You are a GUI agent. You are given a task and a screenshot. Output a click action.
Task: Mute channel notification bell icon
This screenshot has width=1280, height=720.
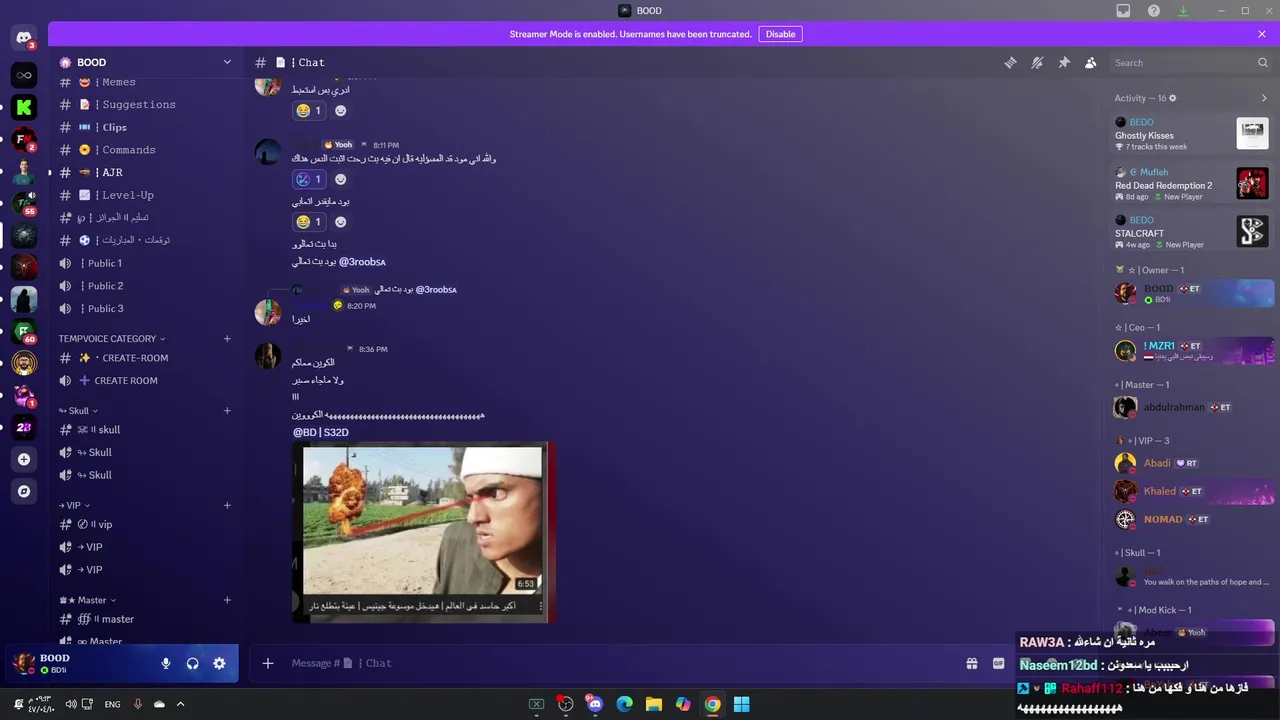click(1037, 62)
